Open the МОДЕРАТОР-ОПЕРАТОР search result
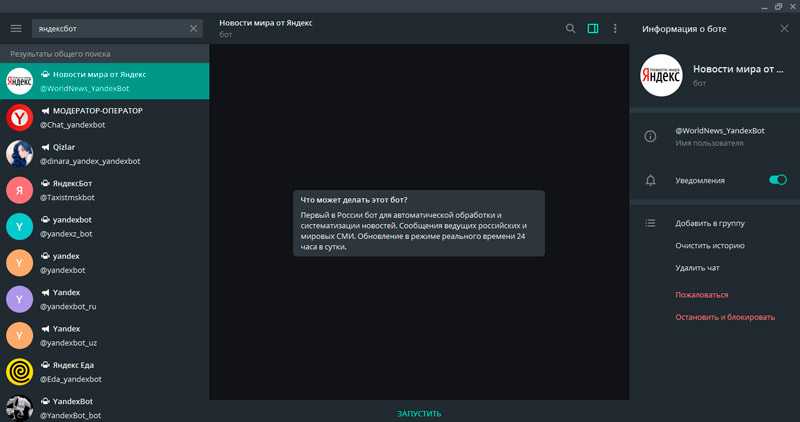 105,117
